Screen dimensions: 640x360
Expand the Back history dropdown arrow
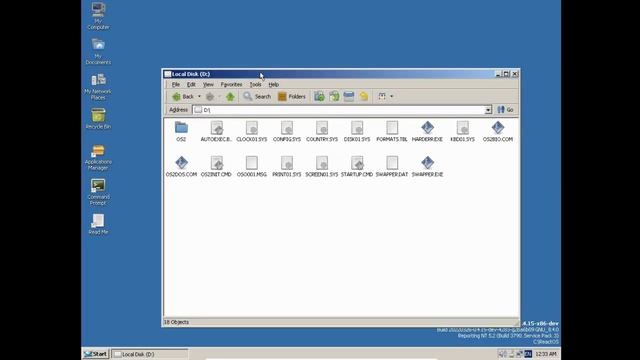click(x=199, y=96)
